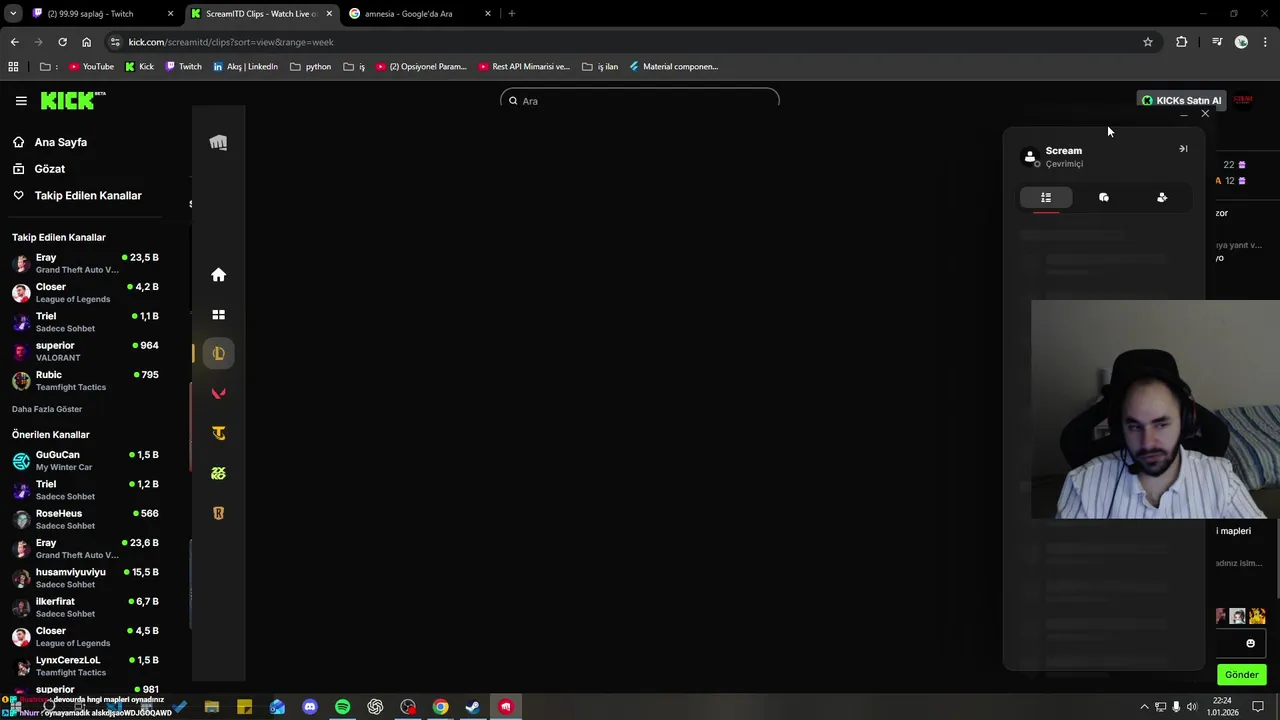Image resolution: width=1280 pixels, height=720 pixels.
Task: Switch to the add friend tab
Action: click(x=1162, y=198)
